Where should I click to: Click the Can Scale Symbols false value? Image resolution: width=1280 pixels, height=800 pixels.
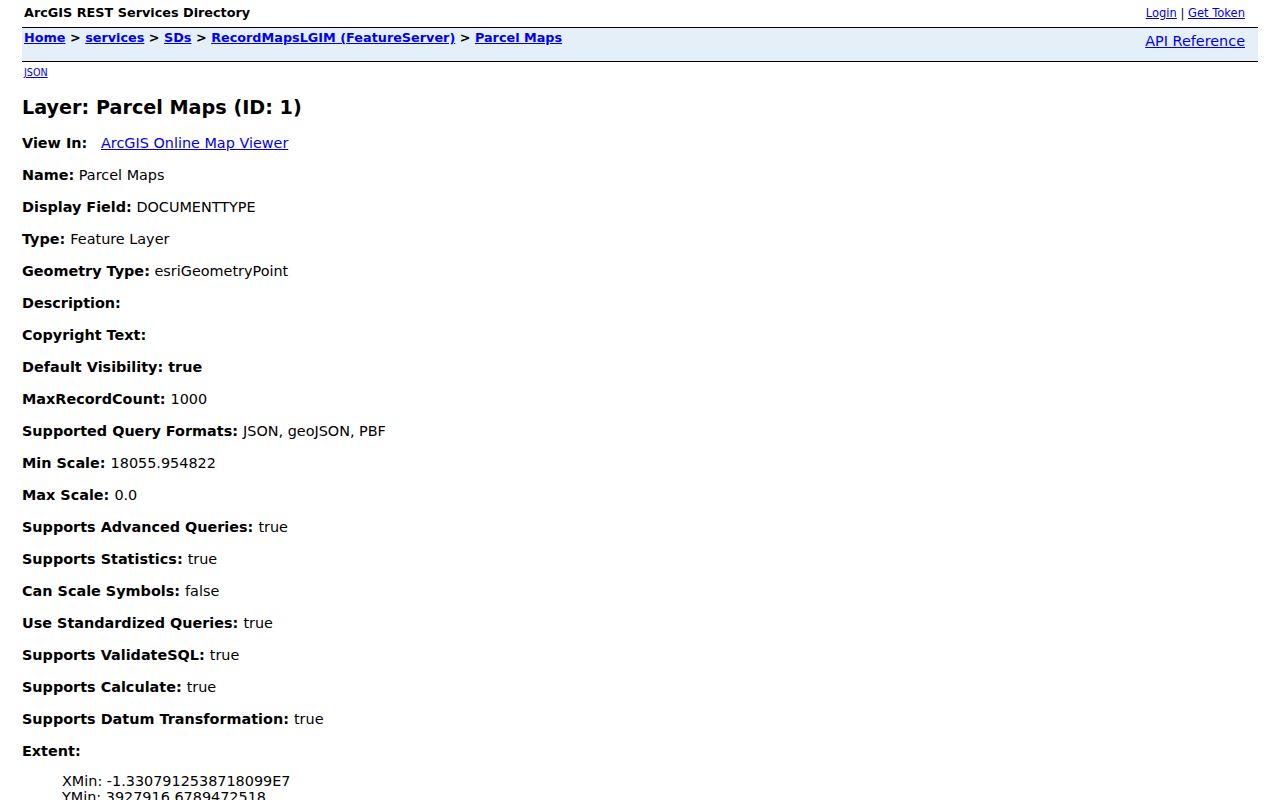tap(202, 591)
